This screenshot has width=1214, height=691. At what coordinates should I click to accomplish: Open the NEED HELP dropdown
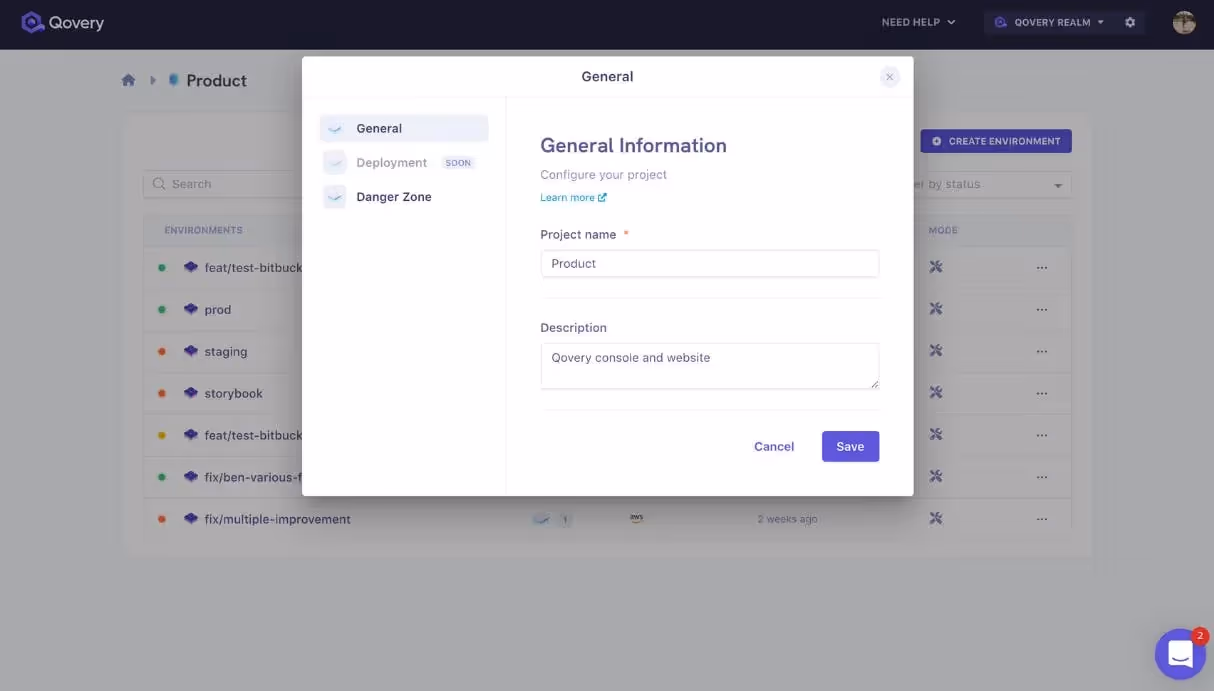click(917, 21)
